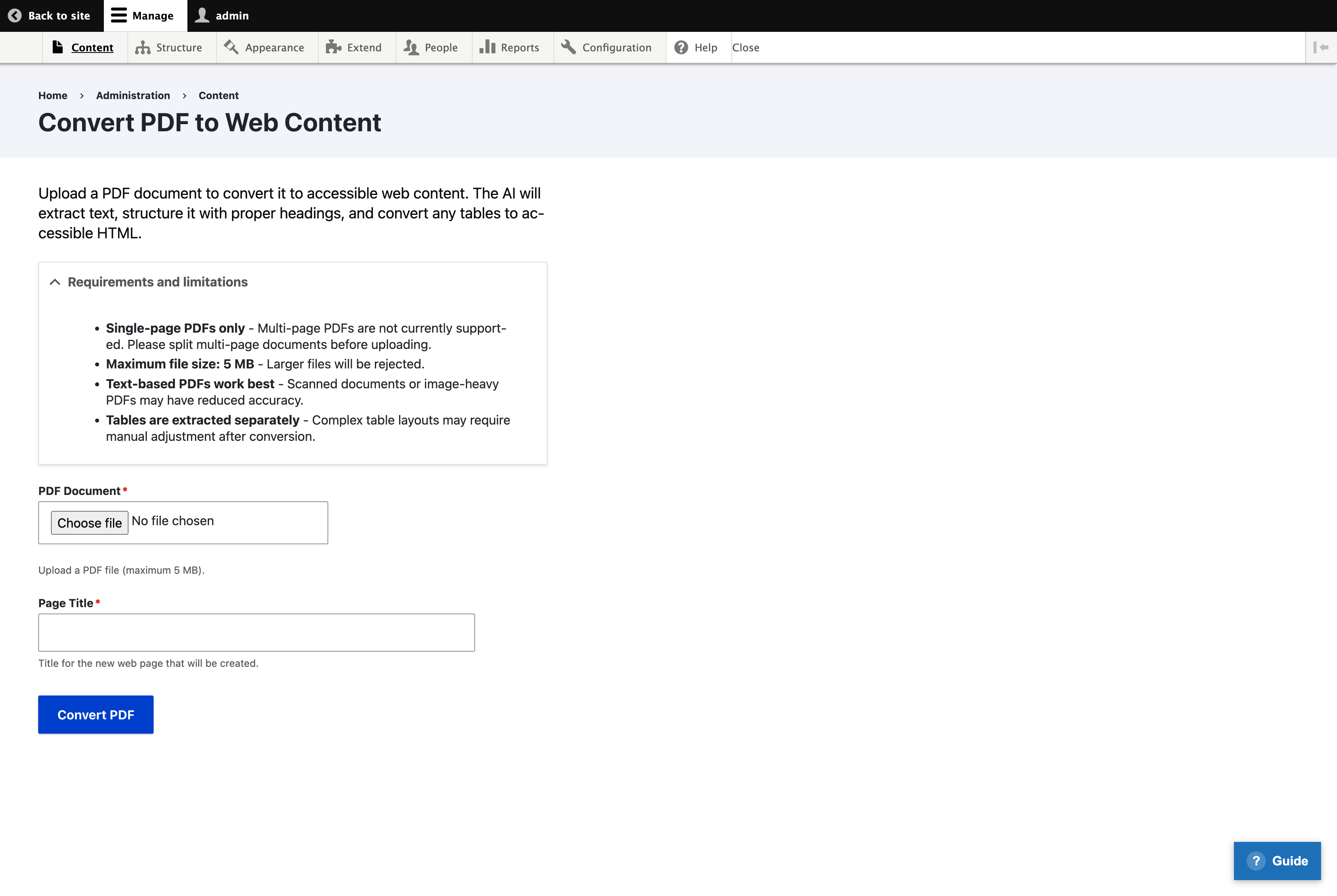Click the Convert PDF button

click(x=95, y=714)
